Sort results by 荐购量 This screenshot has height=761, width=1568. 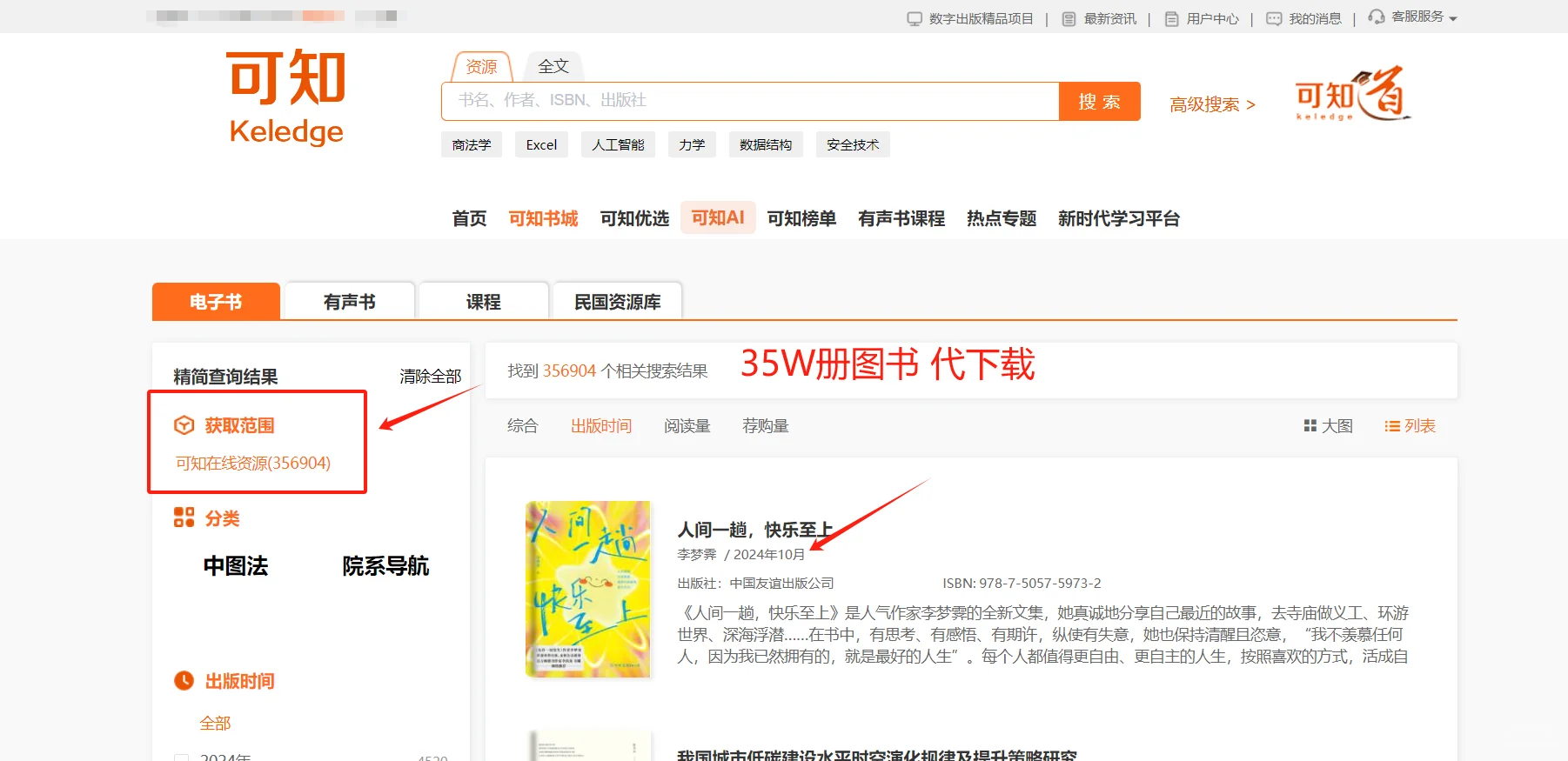pos(766,426)
